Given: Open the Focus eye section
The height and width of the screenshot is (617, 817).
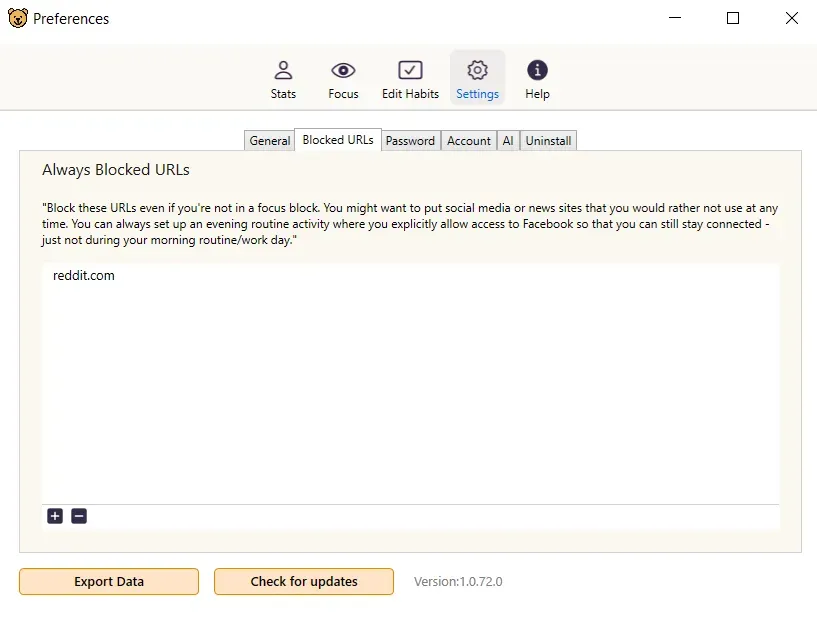Looking at the screenshot, I should (x=343, y=79).
